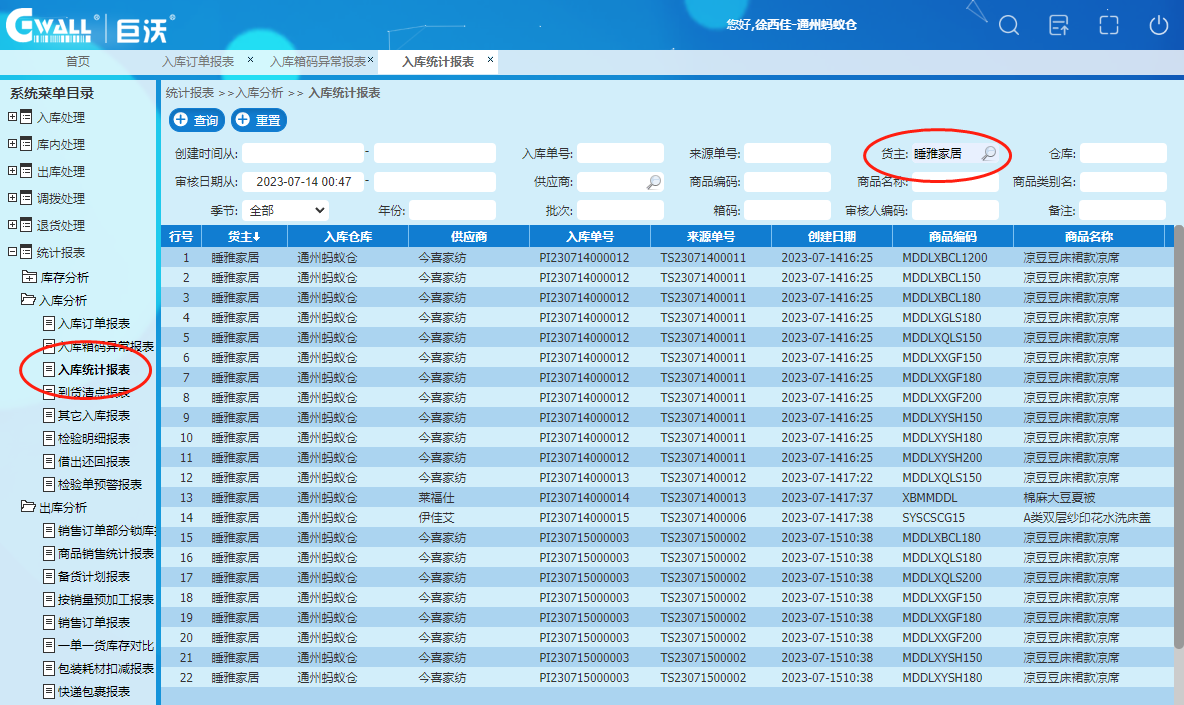Open the 库存分析 folder
1184x705 pixels.
click(64, 277)
